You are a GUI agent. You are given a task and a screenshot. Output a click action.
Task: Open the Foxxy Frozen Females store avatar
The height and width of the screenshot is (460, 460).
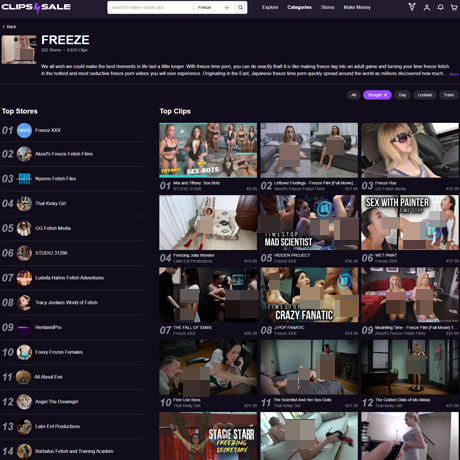(24, 352)
